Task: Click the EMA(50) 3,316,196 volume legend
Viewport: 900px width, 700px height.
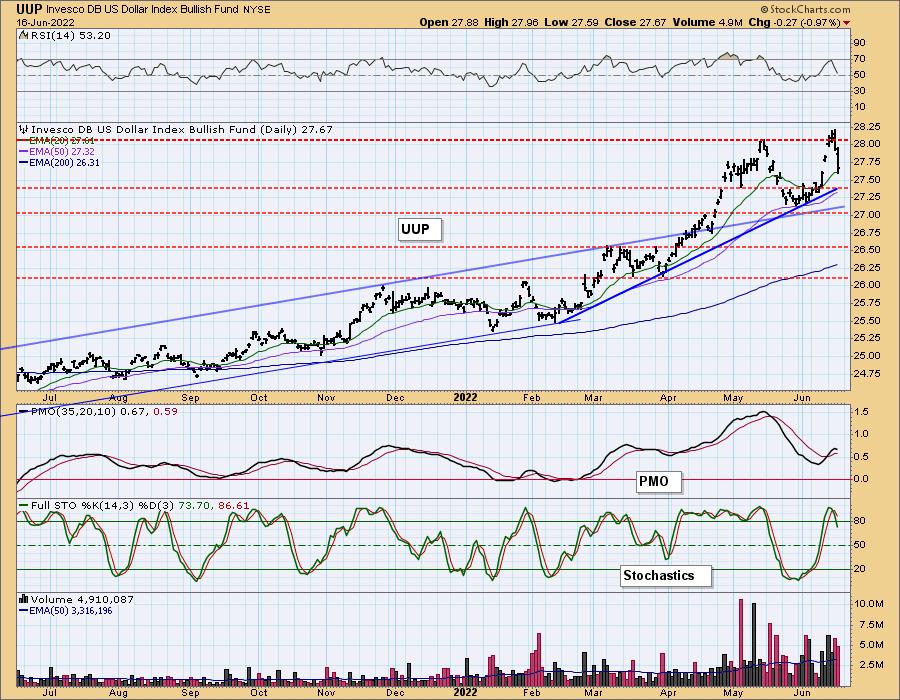Action: click(66, 610)
